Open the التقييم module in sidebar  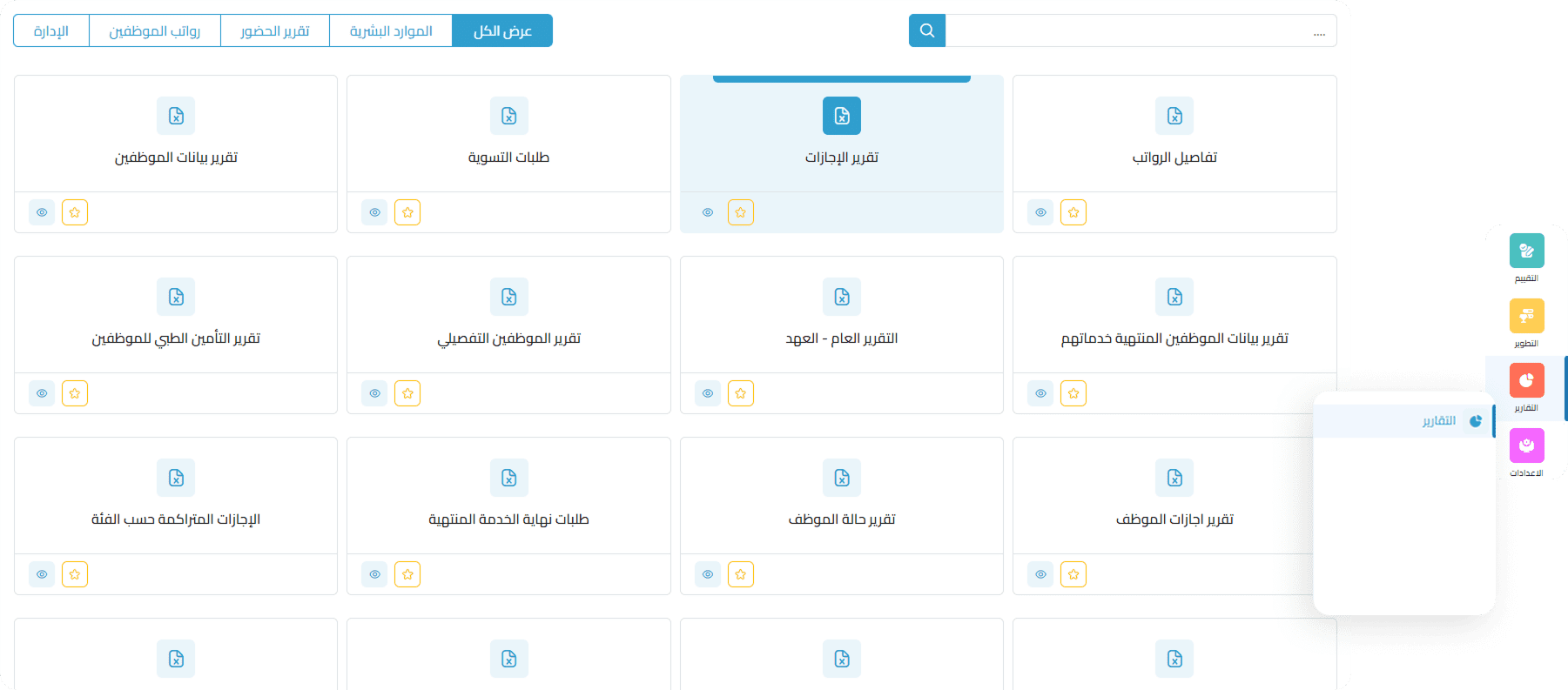coord(1526,251)
